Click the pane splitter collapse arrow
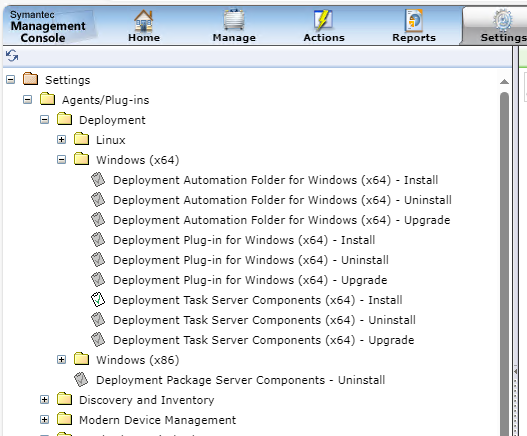 tap(515, 371)
